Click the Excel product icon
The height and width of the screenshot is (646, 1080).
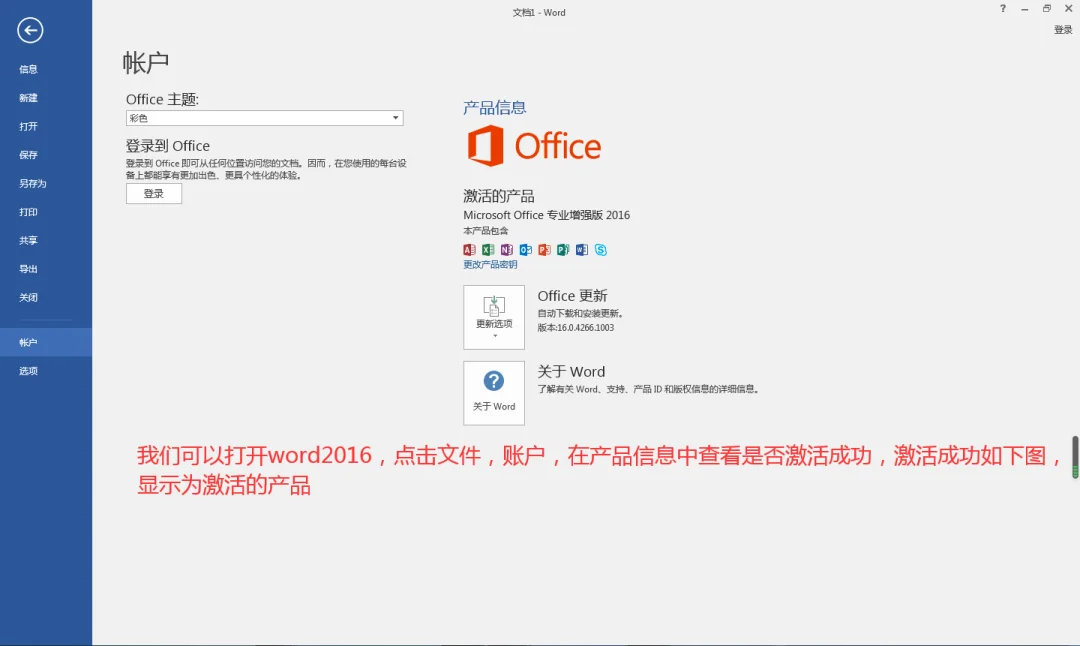pyautogui.click(x=488, y=249)
